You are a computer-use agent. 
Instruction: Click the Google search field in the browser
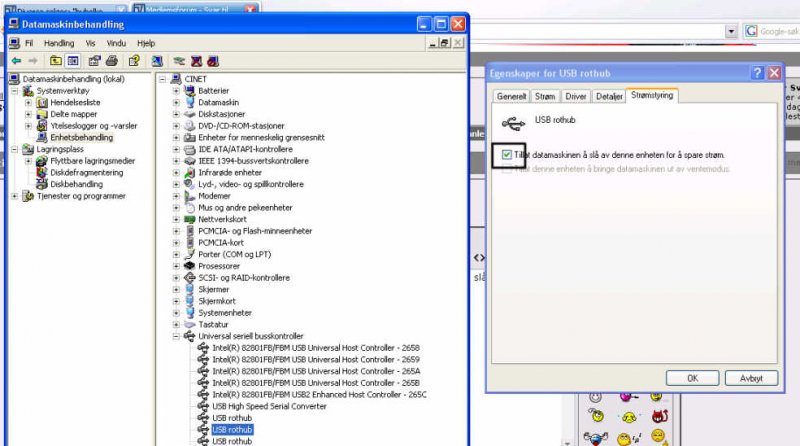tap(779, 32)
